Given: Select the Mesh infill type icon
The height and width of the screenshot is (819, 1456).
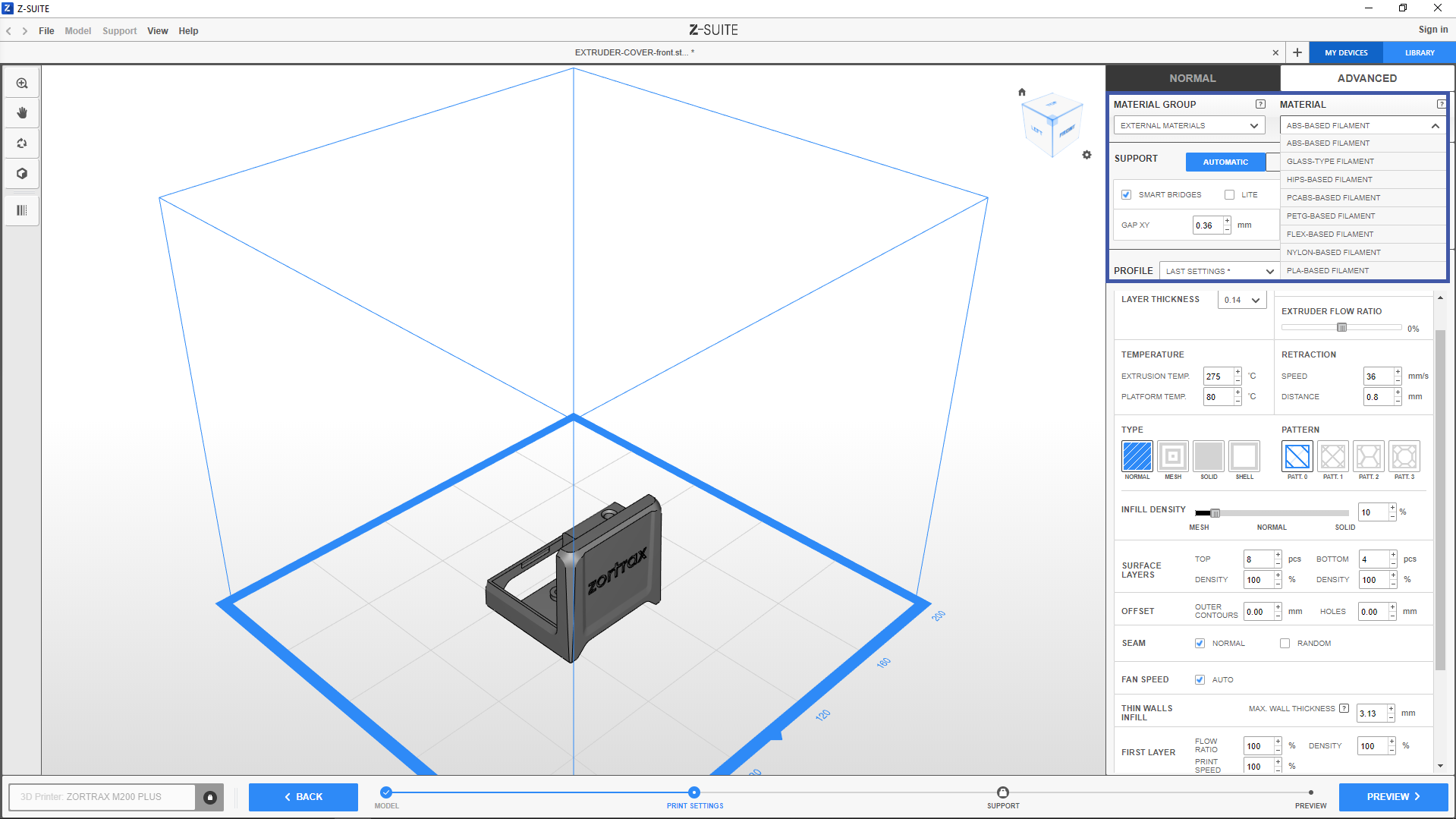Looking at the screenshot, I should (x=1172, y=456).
